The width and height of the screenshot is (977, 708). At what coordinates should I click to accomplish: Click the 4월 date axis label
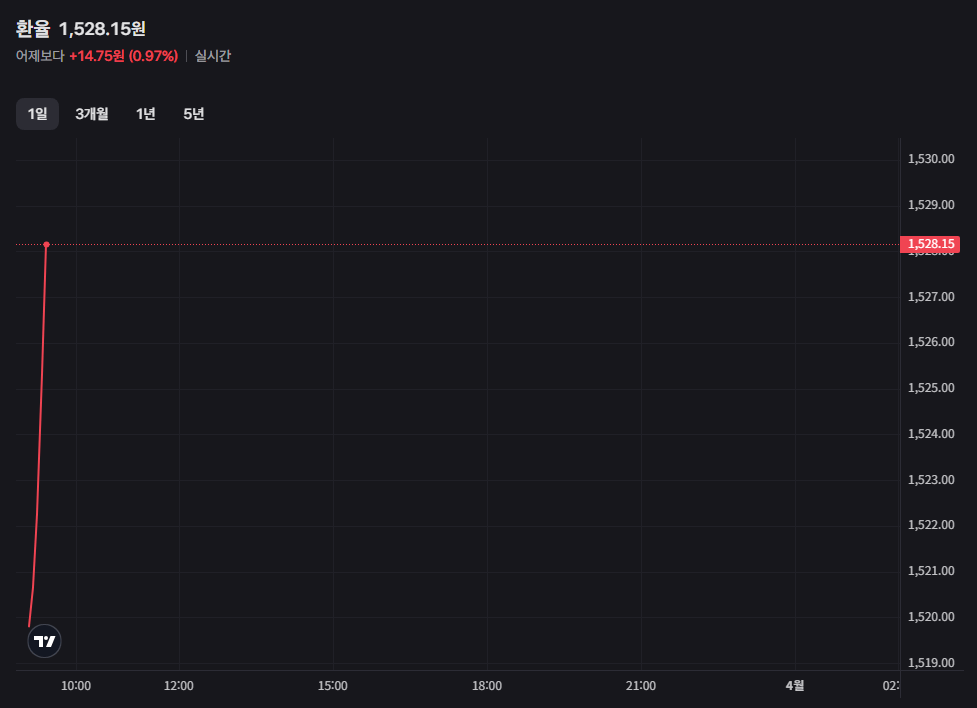[x=794, y=686]
